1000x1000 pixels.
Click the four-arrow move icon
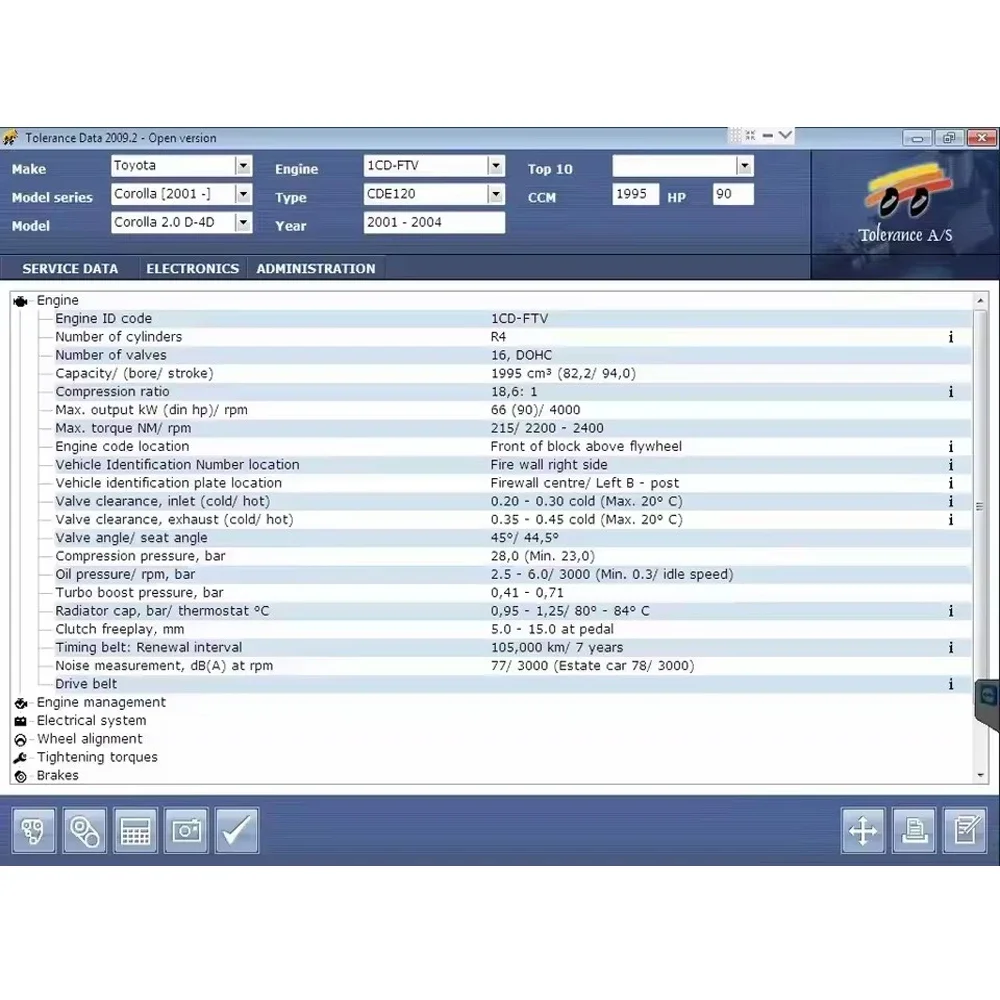click(x=863, y=830)
